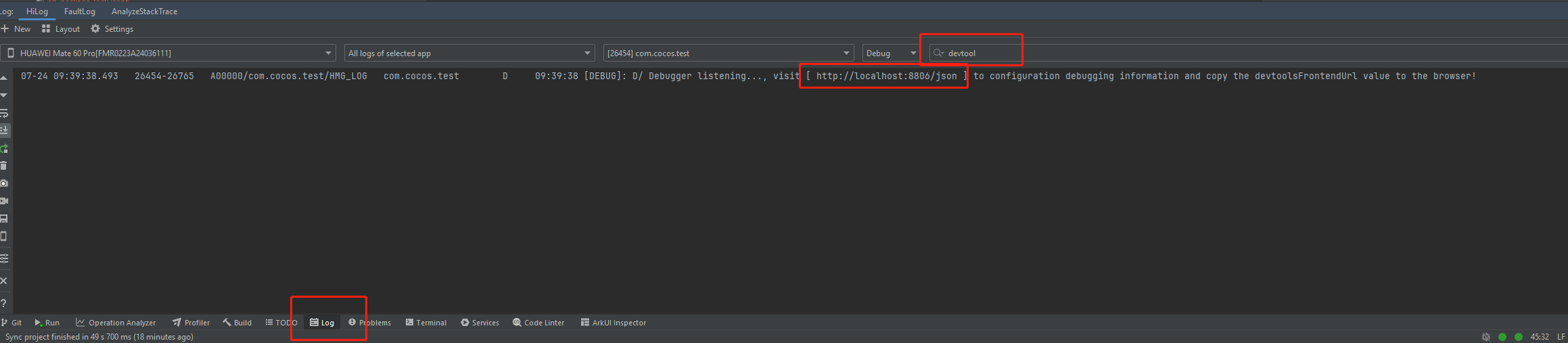This screenshot has height=343, width=1568.
Task: Switch to the FaultLog tab
Action: point(80,12)
